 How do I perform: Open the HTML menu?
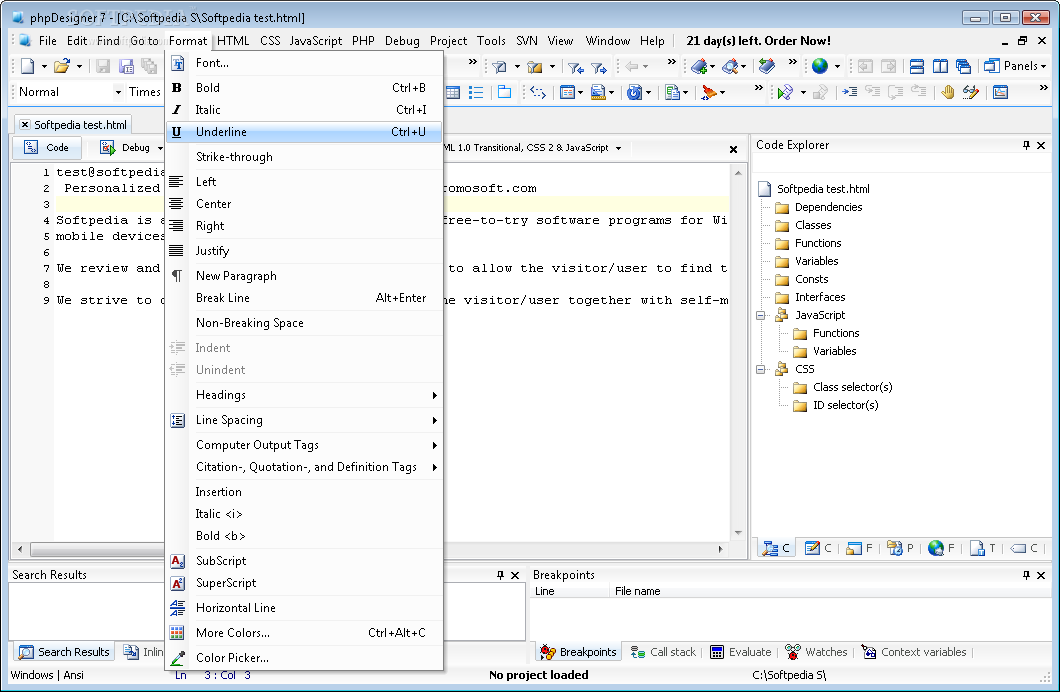pyautogui.click(x=233, y=41)
